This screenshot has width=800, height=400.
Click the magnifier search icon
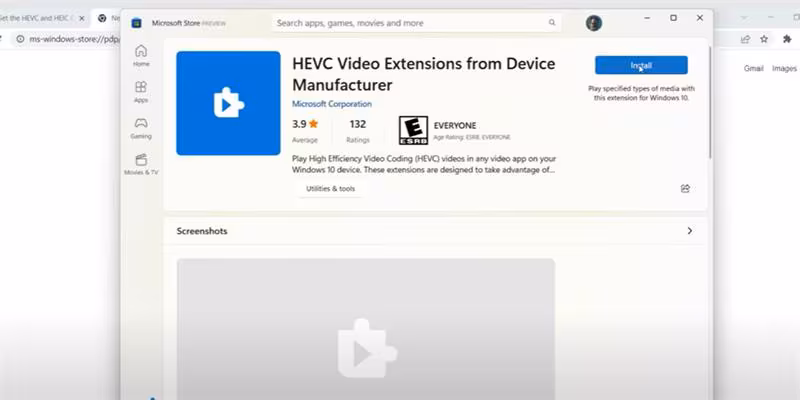point(552,23)
